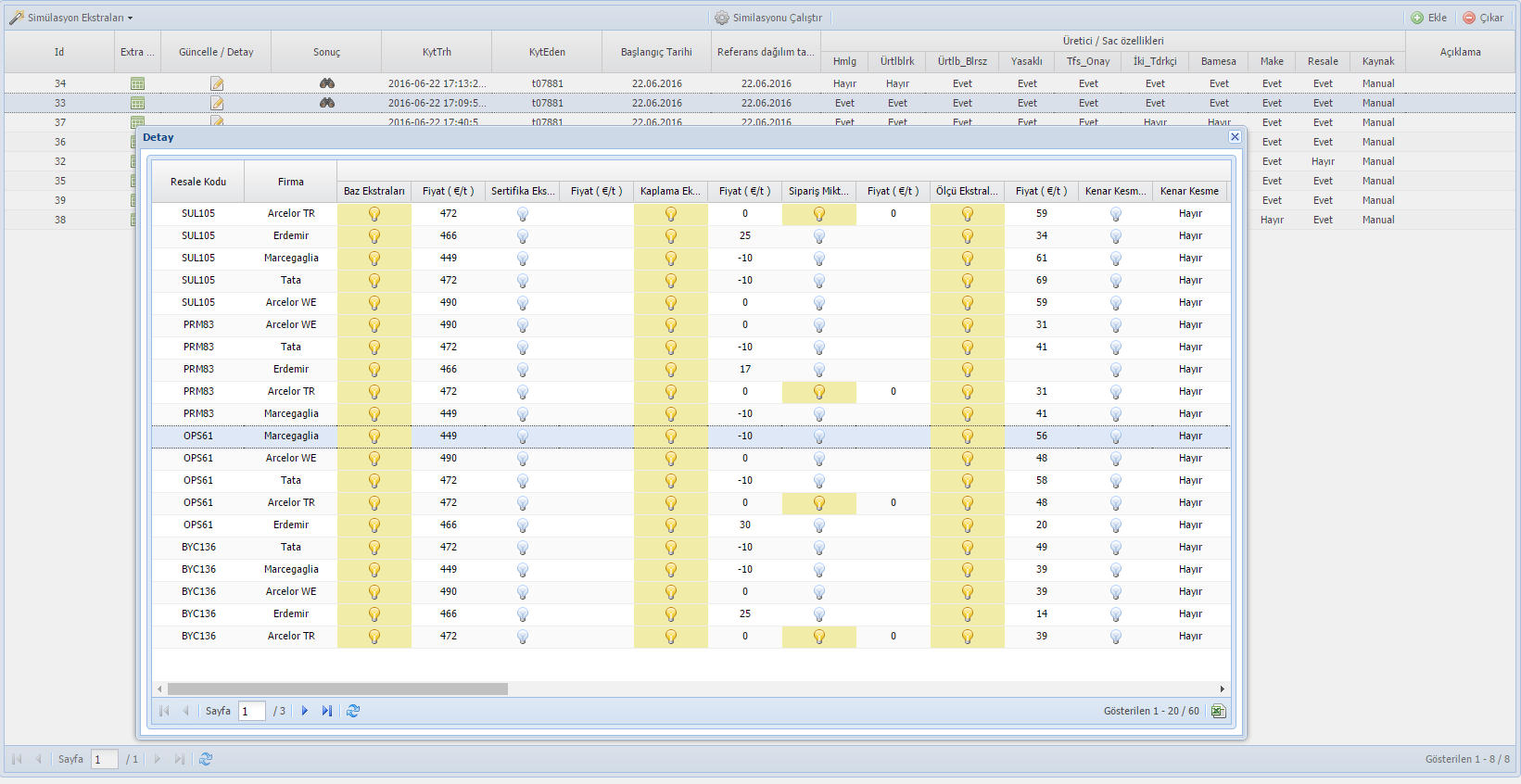1521x784 pixels.
Task: Export Detay grid to Excel
Action: 1218,711
